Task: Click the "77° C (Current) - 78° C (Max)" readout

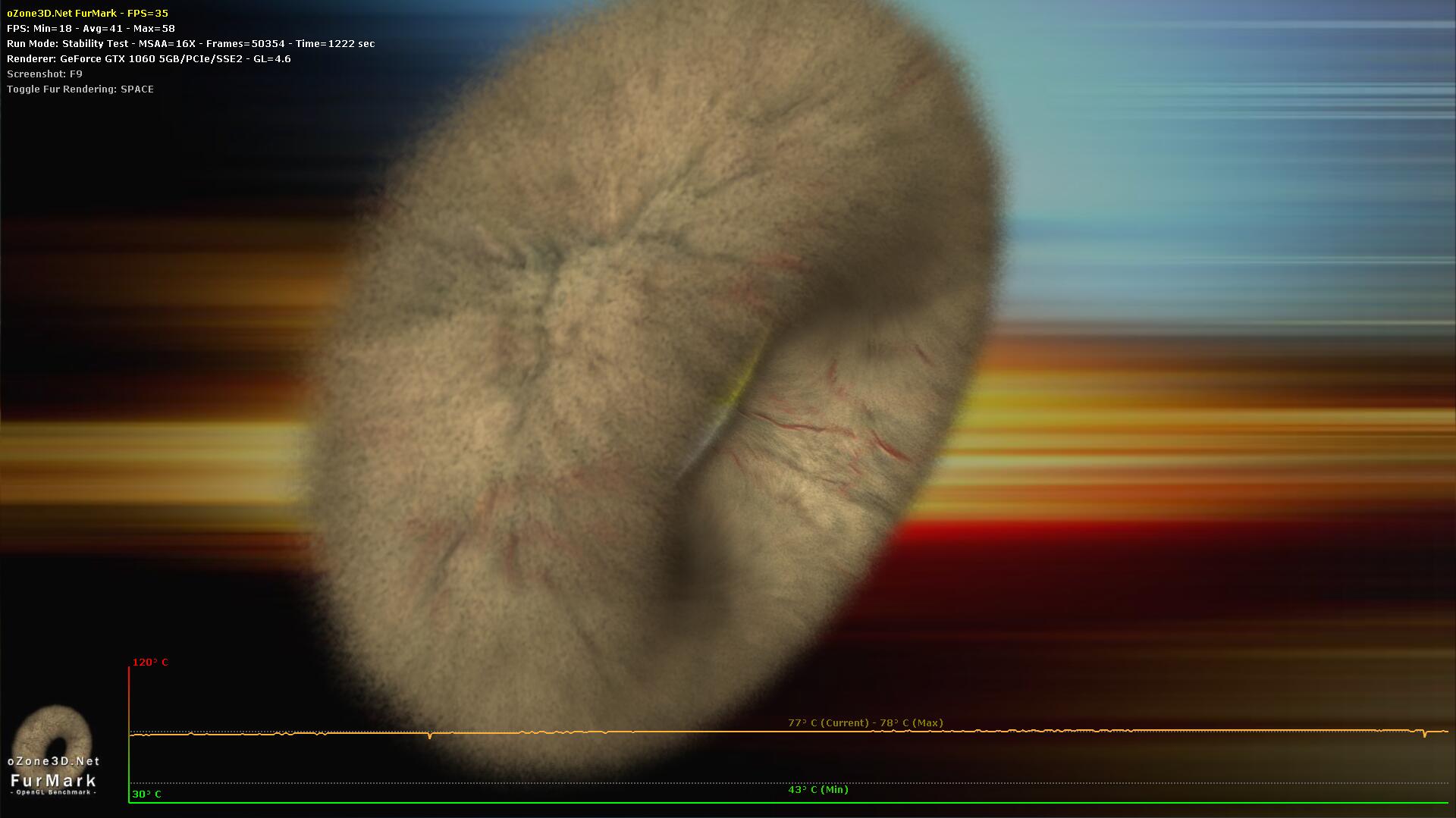Action: tap(865, 722)
